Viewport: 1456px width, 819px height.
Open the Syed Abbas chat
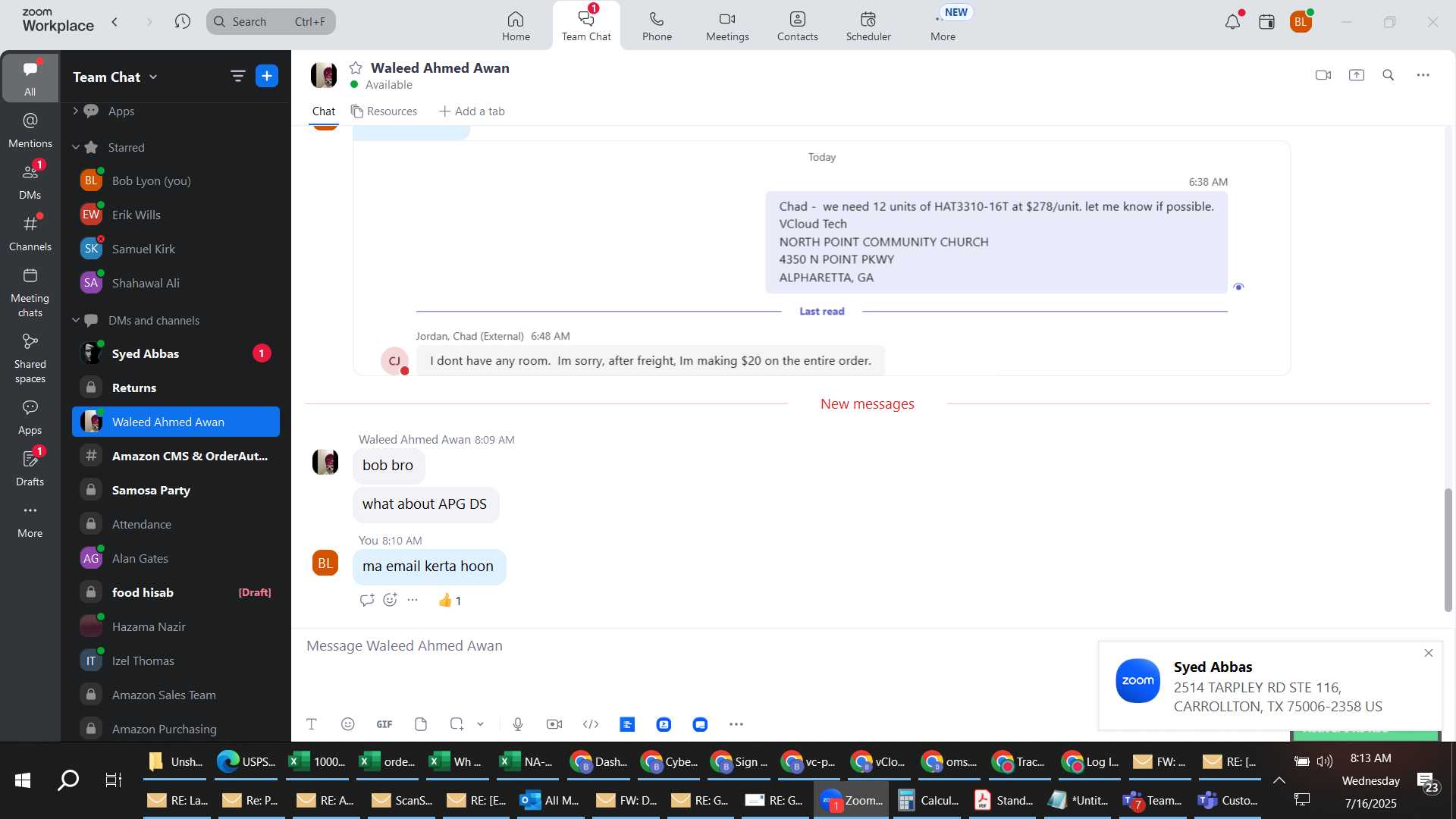click(176, 353)
